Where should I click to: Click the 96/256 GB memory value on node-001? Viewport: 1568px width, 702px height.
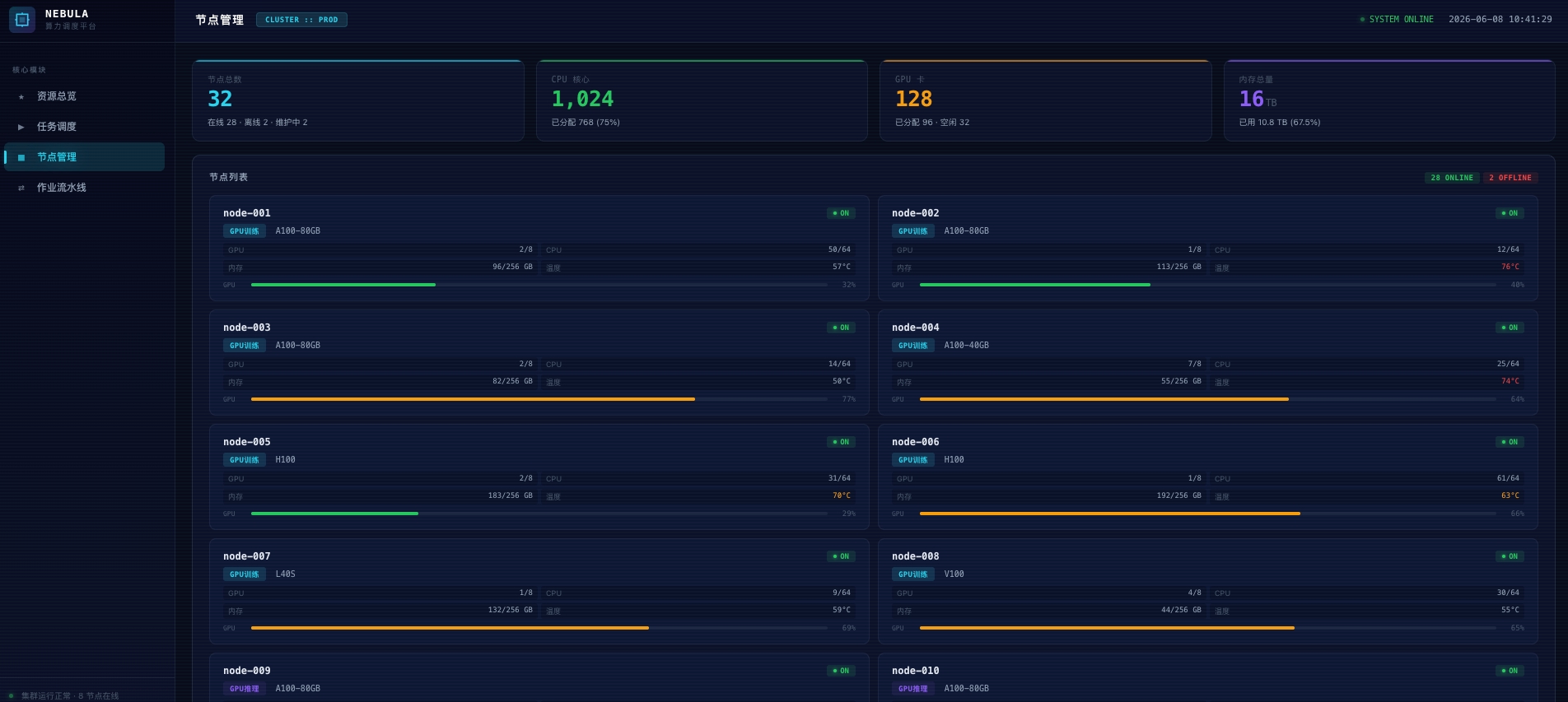(513, 267)
